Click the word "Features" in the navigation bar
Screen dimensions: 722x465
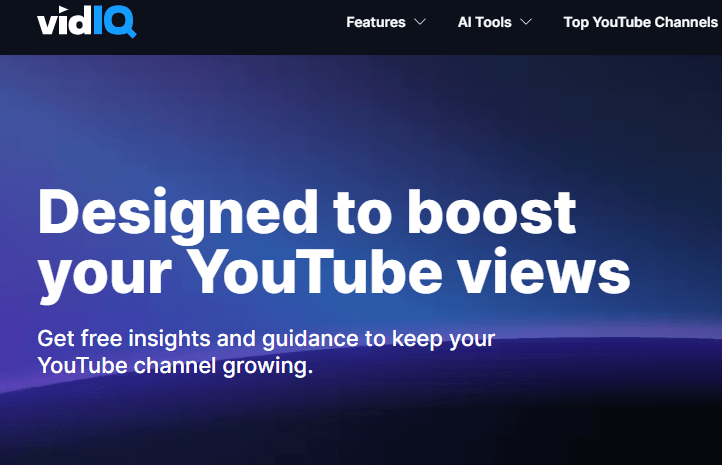tap(376, 22)
